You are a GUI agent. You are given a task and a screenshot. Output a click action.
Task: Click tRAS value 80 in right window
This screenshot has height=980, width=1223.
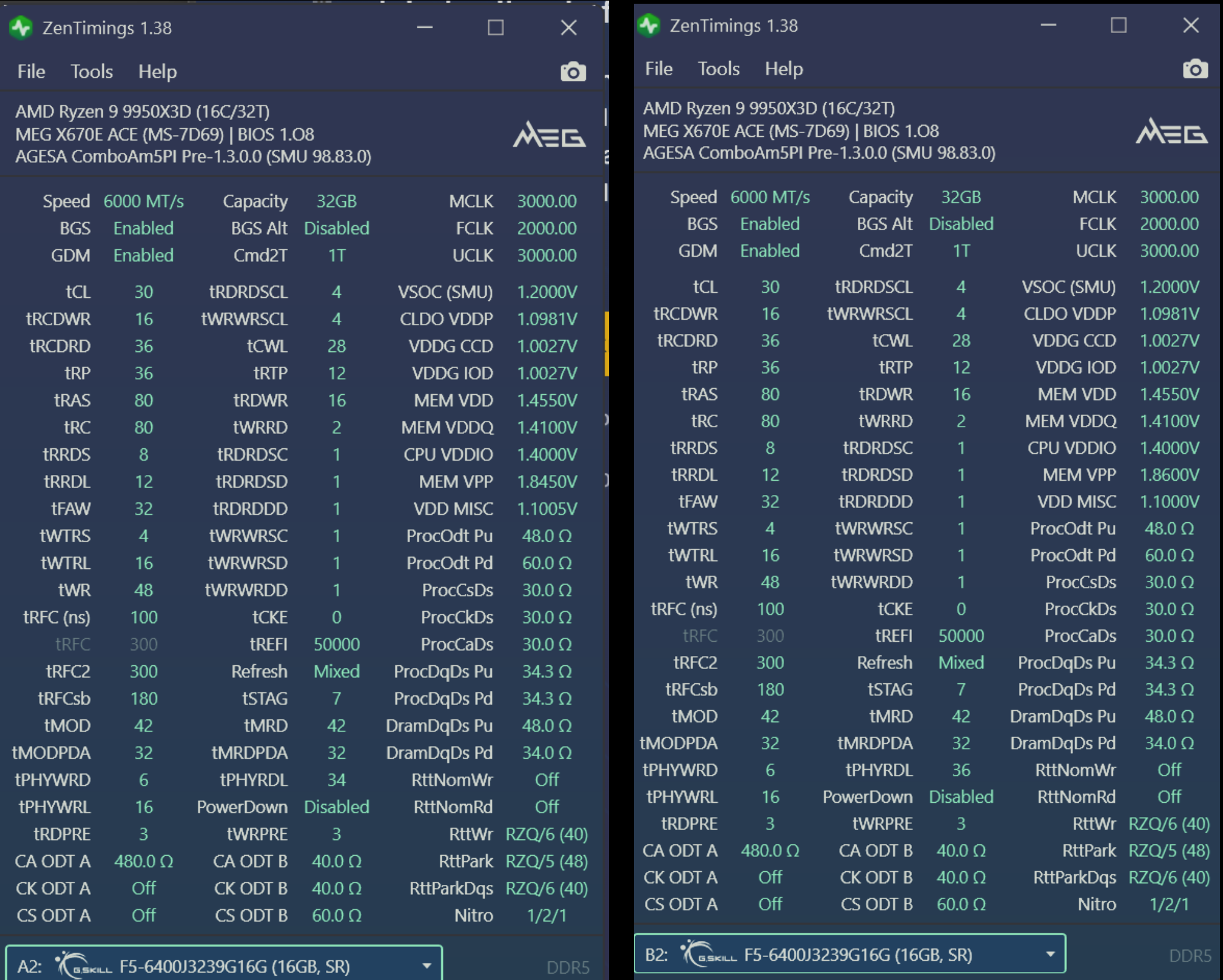(x=770, y=395)
